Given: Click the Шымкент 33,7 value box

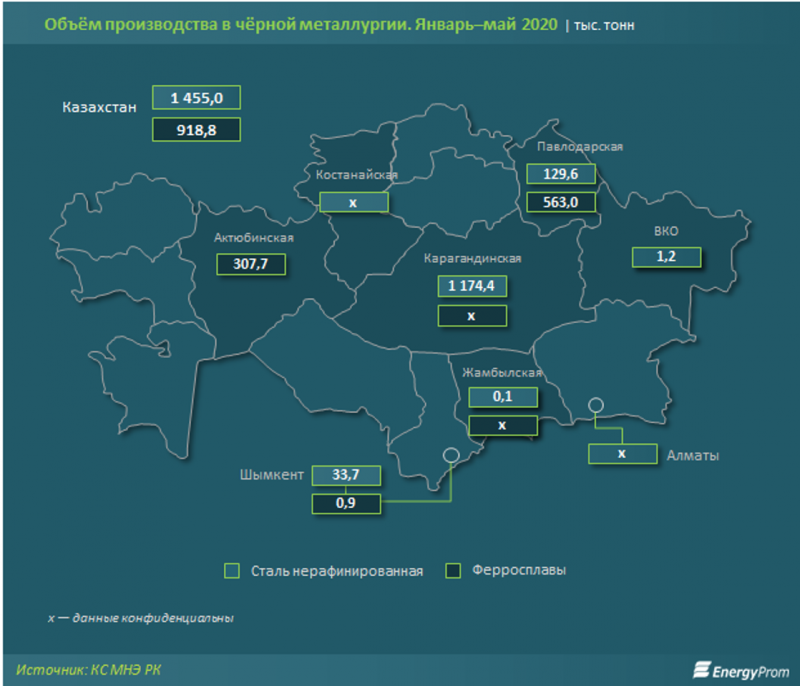Looking at the screenshot, I should coord(347,475).
